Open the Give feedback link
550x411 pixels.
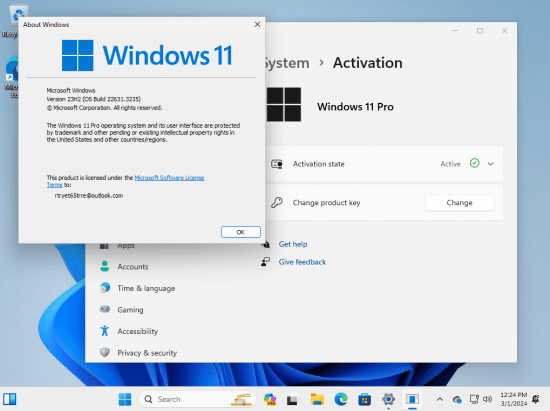[302, 262]
